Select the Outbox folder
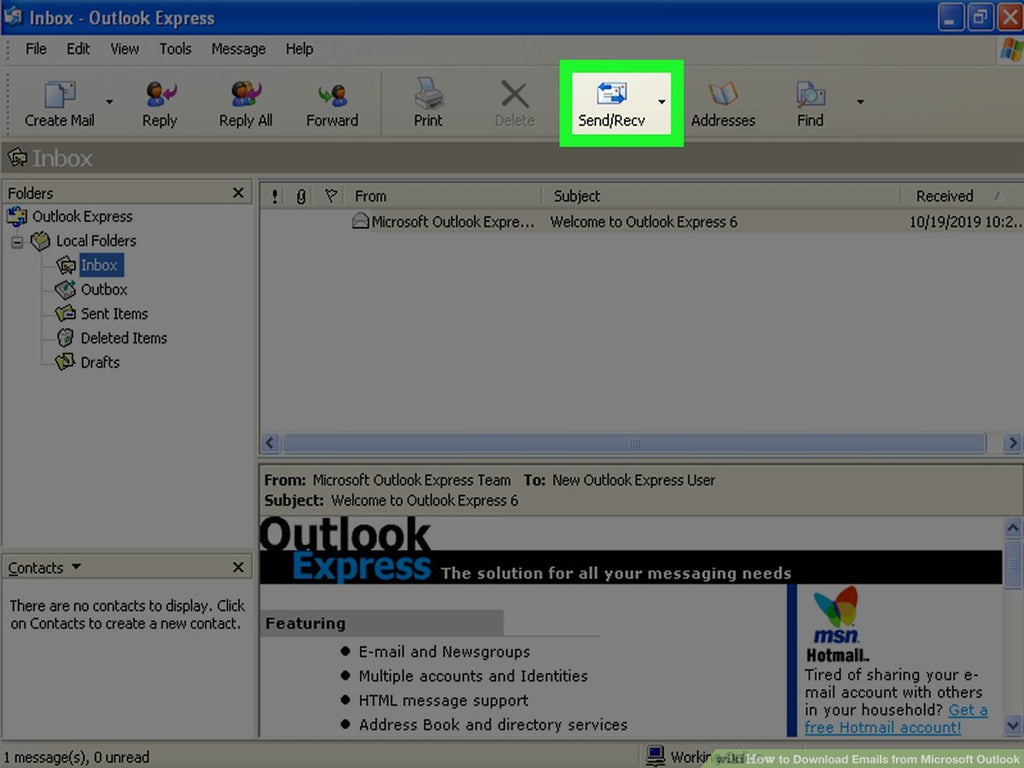This screenshot has width=1024, height=768. pos(104,289)
